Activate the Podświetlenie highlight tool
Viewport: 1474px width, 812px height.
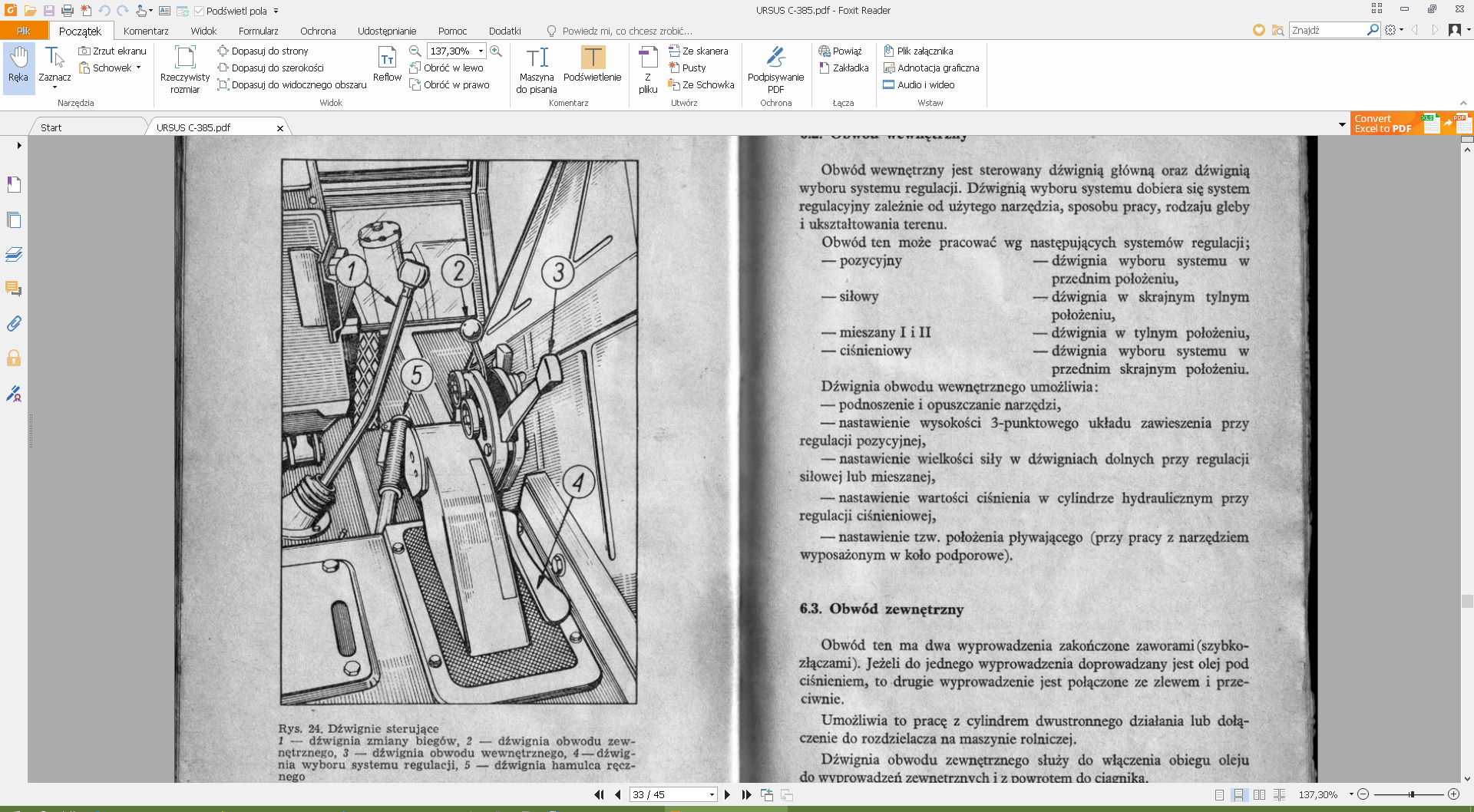[x=592, y=65]
